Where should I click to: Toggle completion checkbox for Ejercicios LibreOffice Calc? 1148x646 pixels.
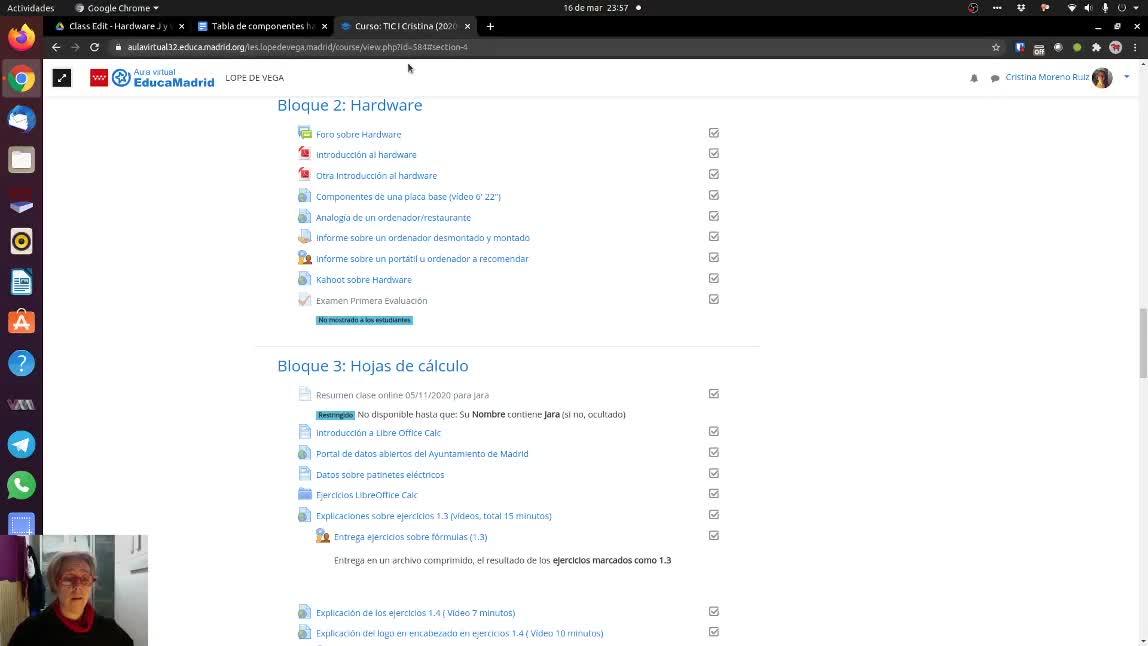[714, 494]
